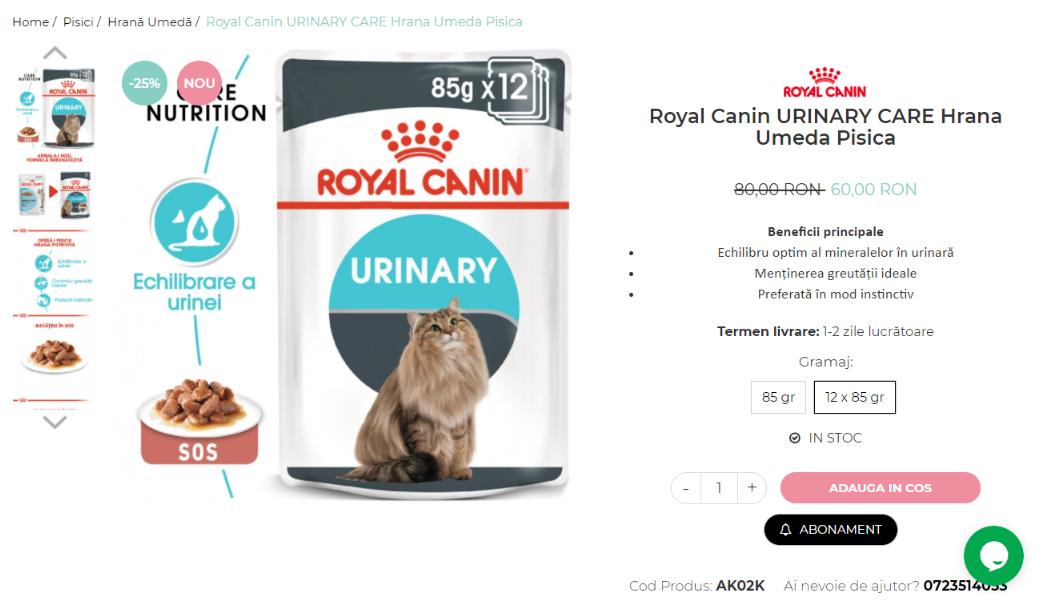Click the quantity input field

coord(719,488)
